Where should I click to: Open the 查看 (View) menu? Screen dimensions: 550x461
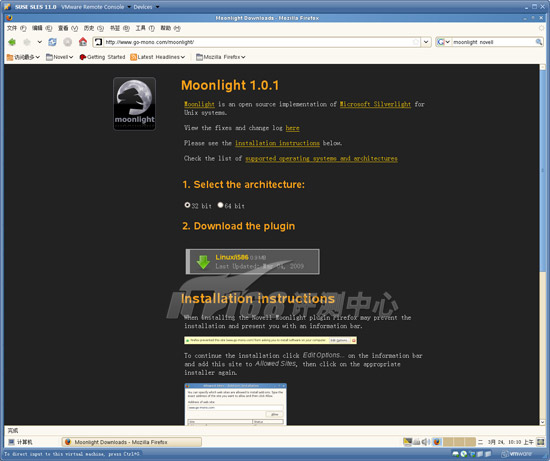coord(68,28)
